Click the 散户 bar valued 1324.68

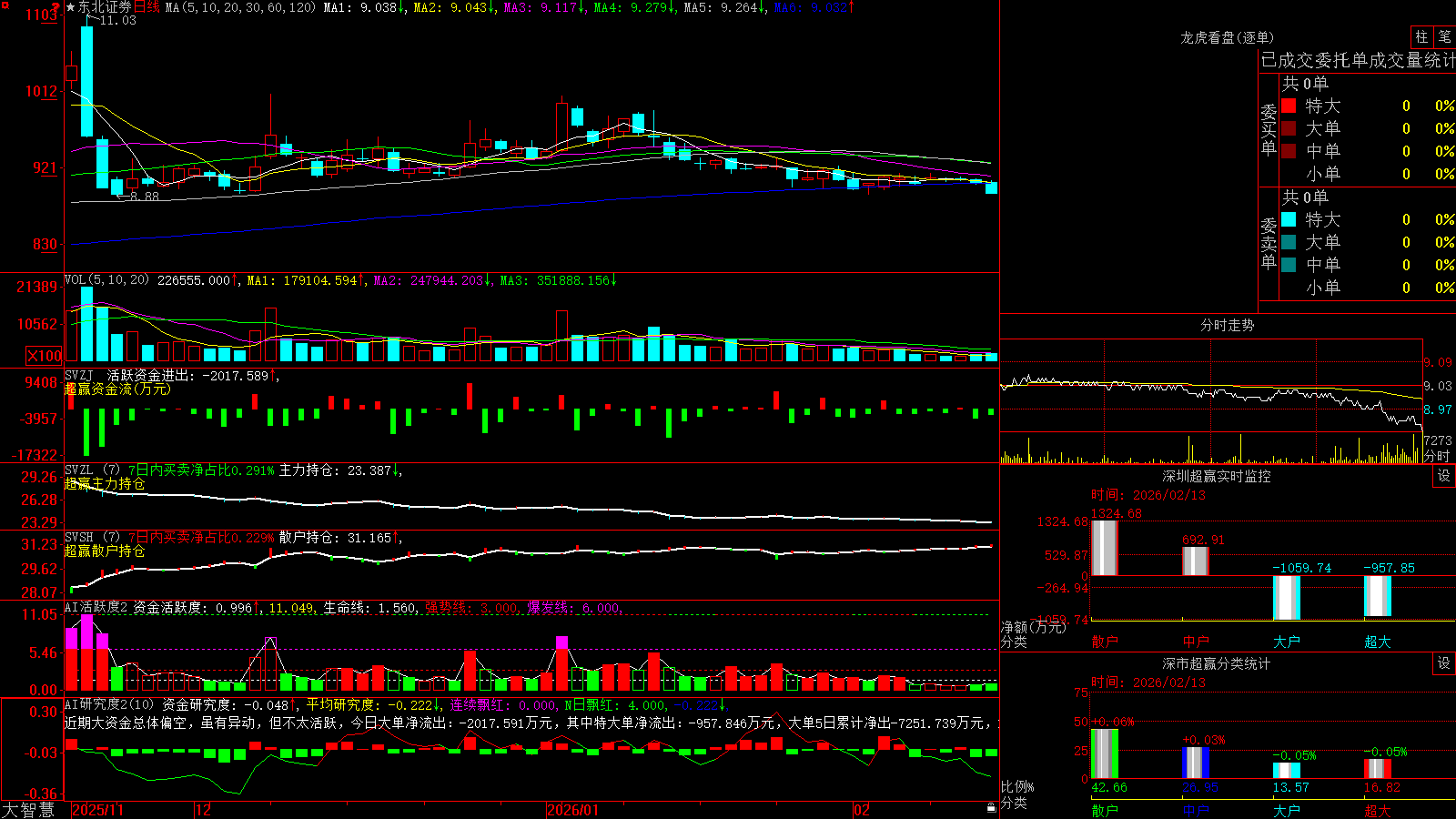tap(1104, 548)
